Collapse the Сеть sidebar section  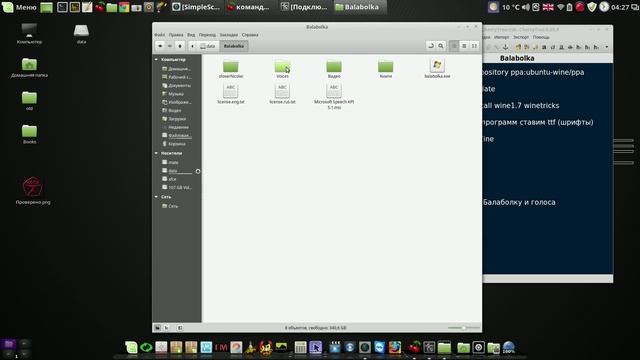pos(156,197)
